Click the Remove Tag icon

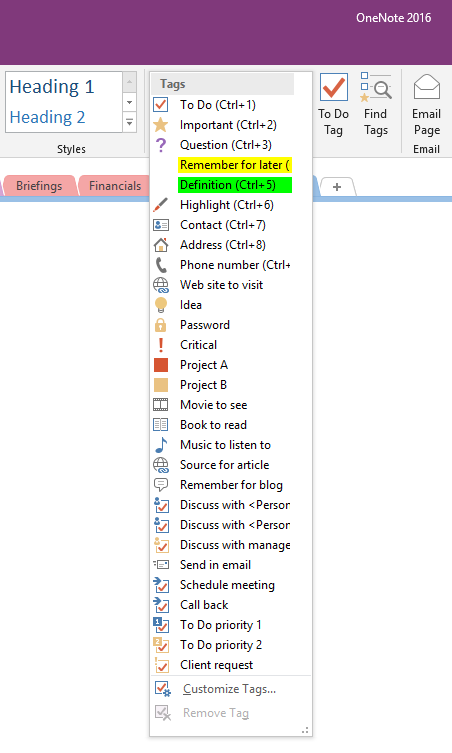click(162, 713)
